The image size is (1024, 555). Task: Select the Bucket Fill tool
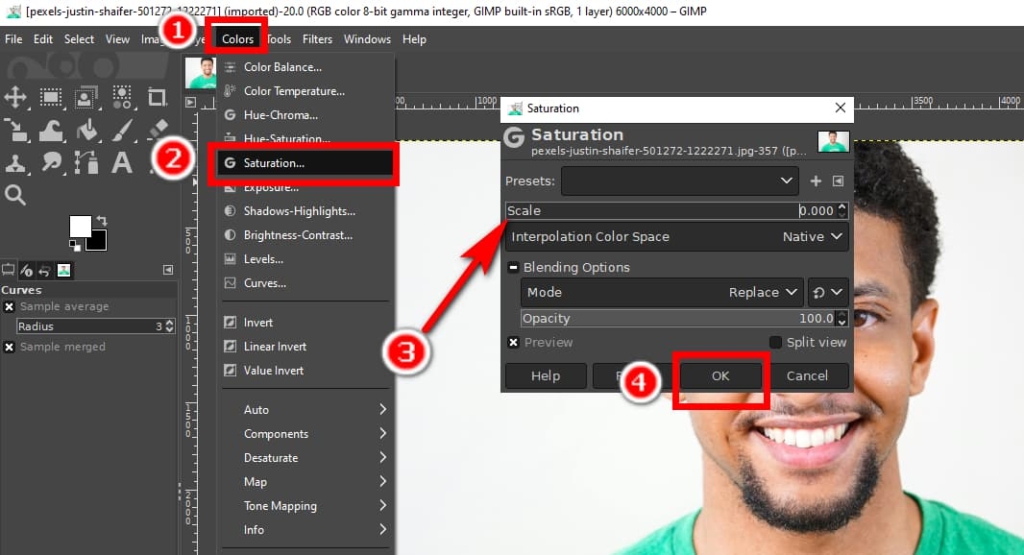(87, 129)
